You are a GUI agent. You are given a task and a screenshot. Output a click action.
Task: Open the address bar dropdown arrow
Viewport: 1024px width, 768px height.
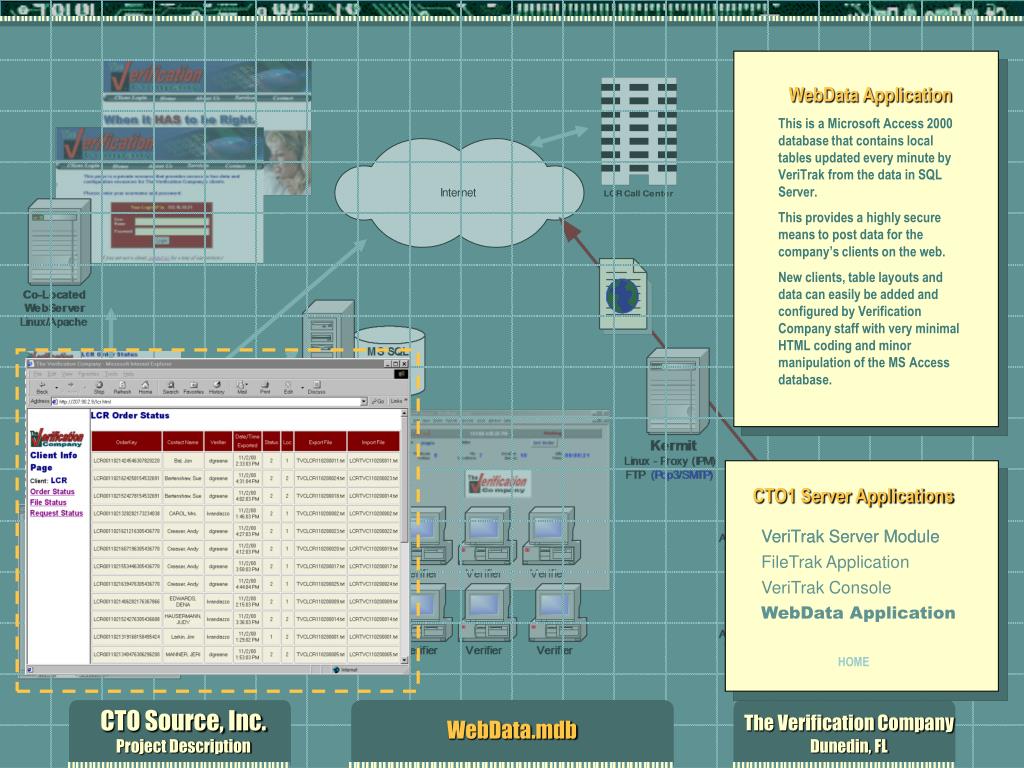click(x=363, y=402)
